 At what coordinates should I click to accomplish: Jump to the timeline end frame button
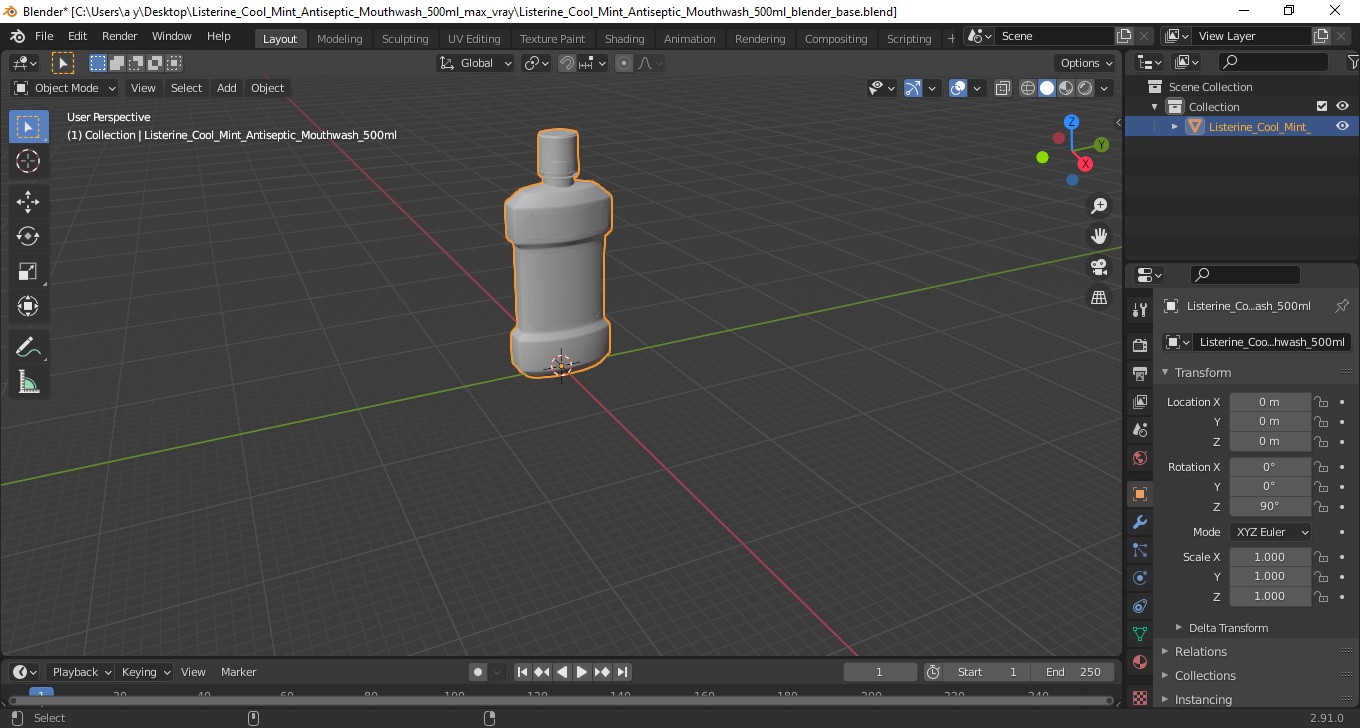622,672
